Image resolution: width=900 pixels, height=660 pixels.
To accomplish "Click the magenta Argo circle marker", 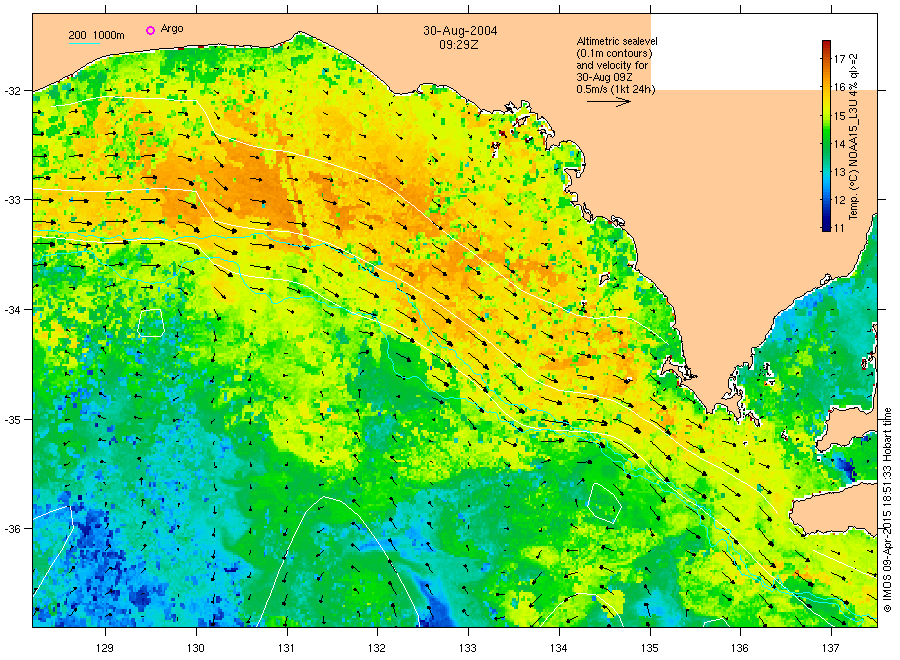I will coord(150,30).
